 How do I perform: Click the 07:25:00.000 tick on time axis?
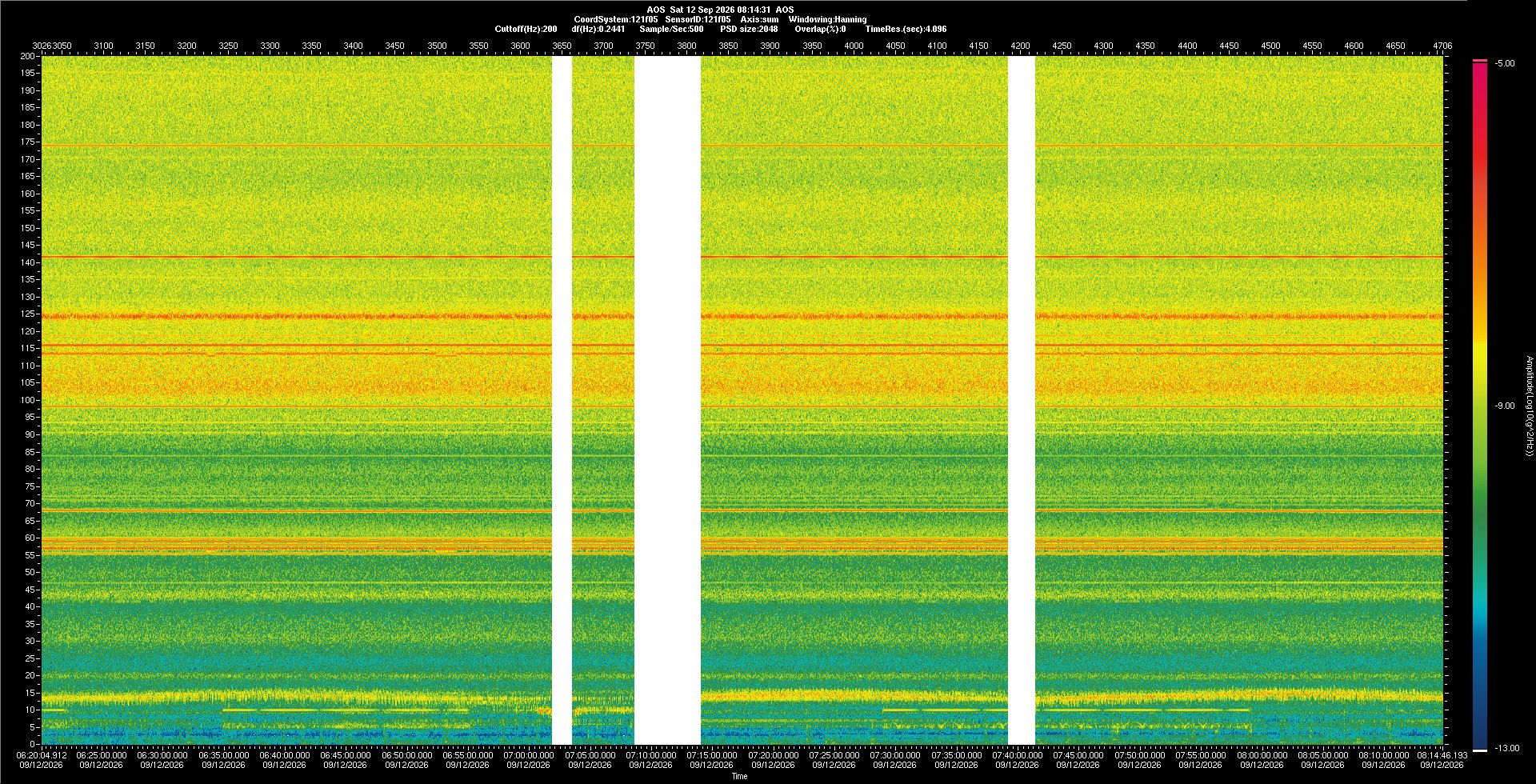click(834, 754)
